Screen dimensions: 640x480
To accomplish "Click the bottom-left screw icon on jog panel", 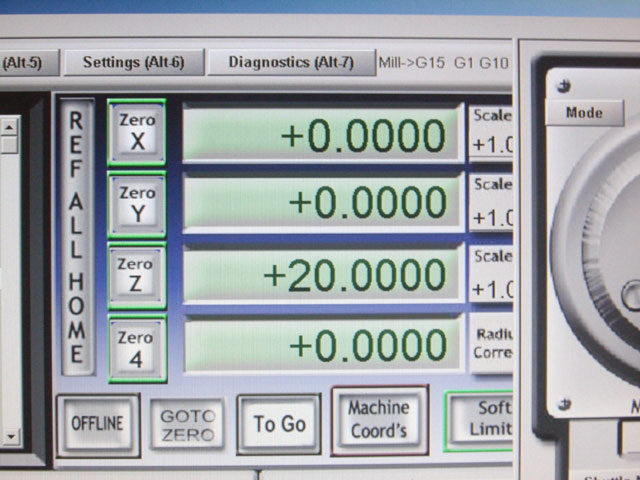I will tap(564, 404).
